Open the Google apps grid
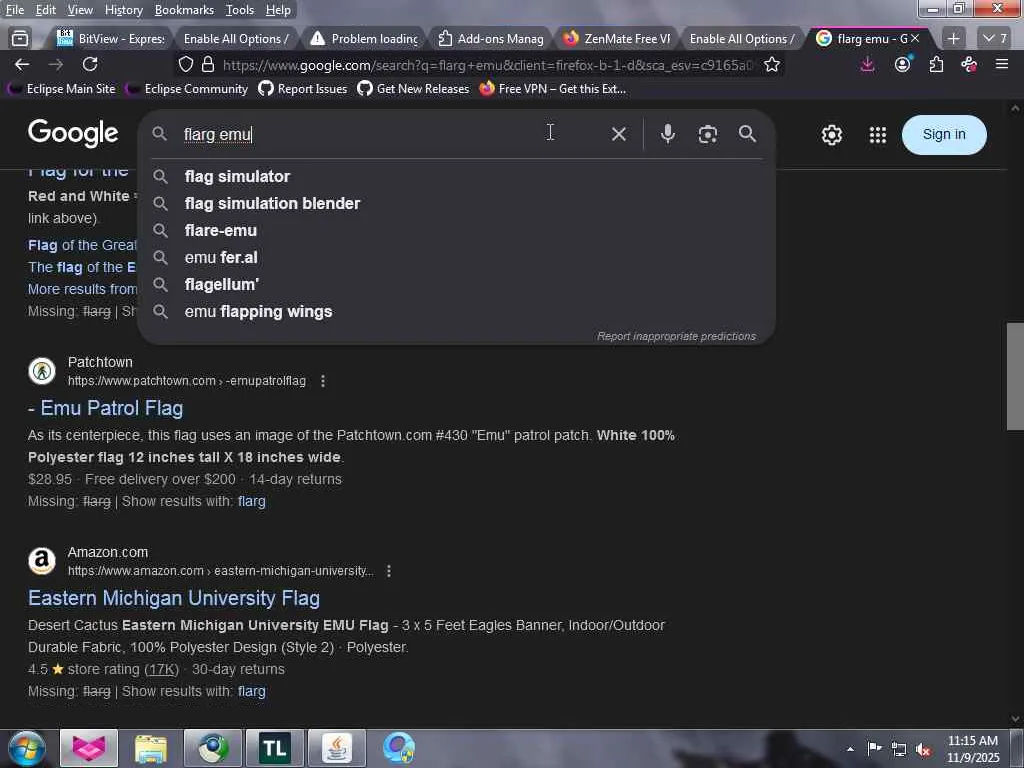This screenshot has width=1024, height=768. [x=878, y=135]
